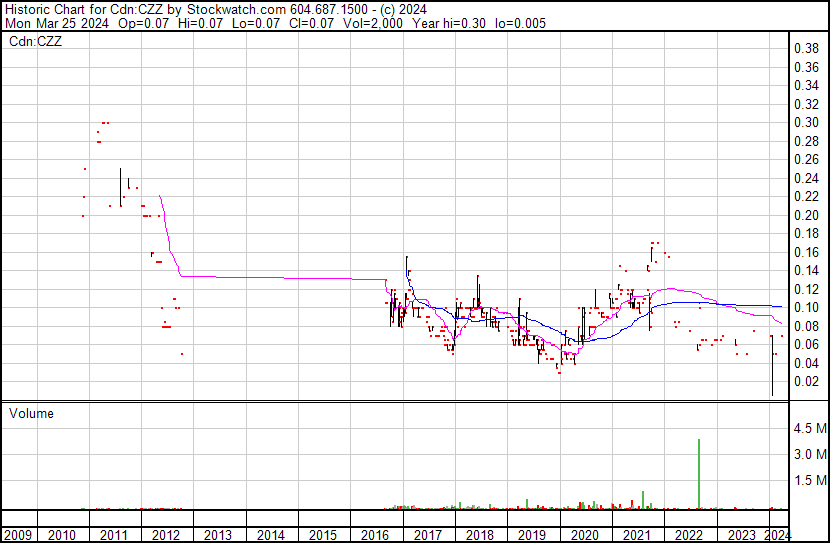This screenshot has height=543, width=830.
Task: Click the 2011 year label on time axis
Action: pyautogui.click(x=114, y=535)
